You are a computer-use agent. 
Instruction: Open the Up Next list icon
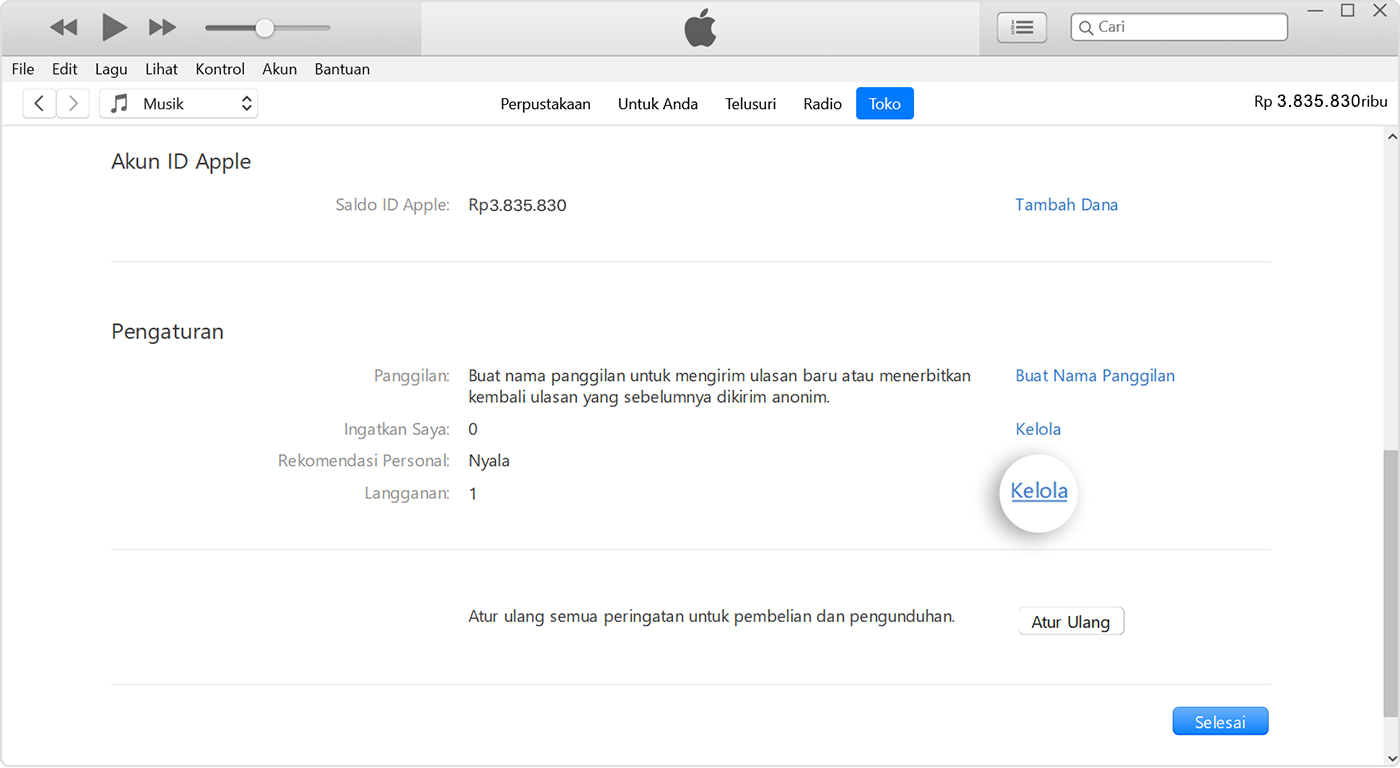point(1022,28)
